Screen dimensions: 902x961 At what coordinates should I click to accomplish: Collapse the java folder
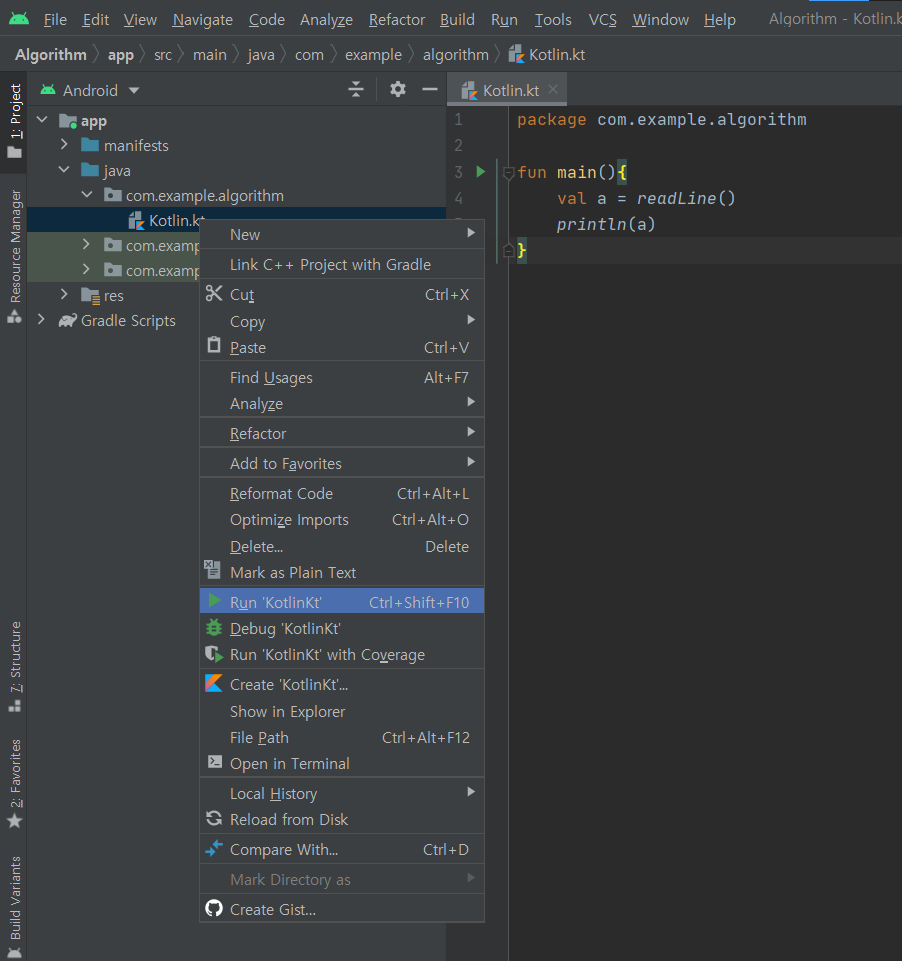(64, 169)
